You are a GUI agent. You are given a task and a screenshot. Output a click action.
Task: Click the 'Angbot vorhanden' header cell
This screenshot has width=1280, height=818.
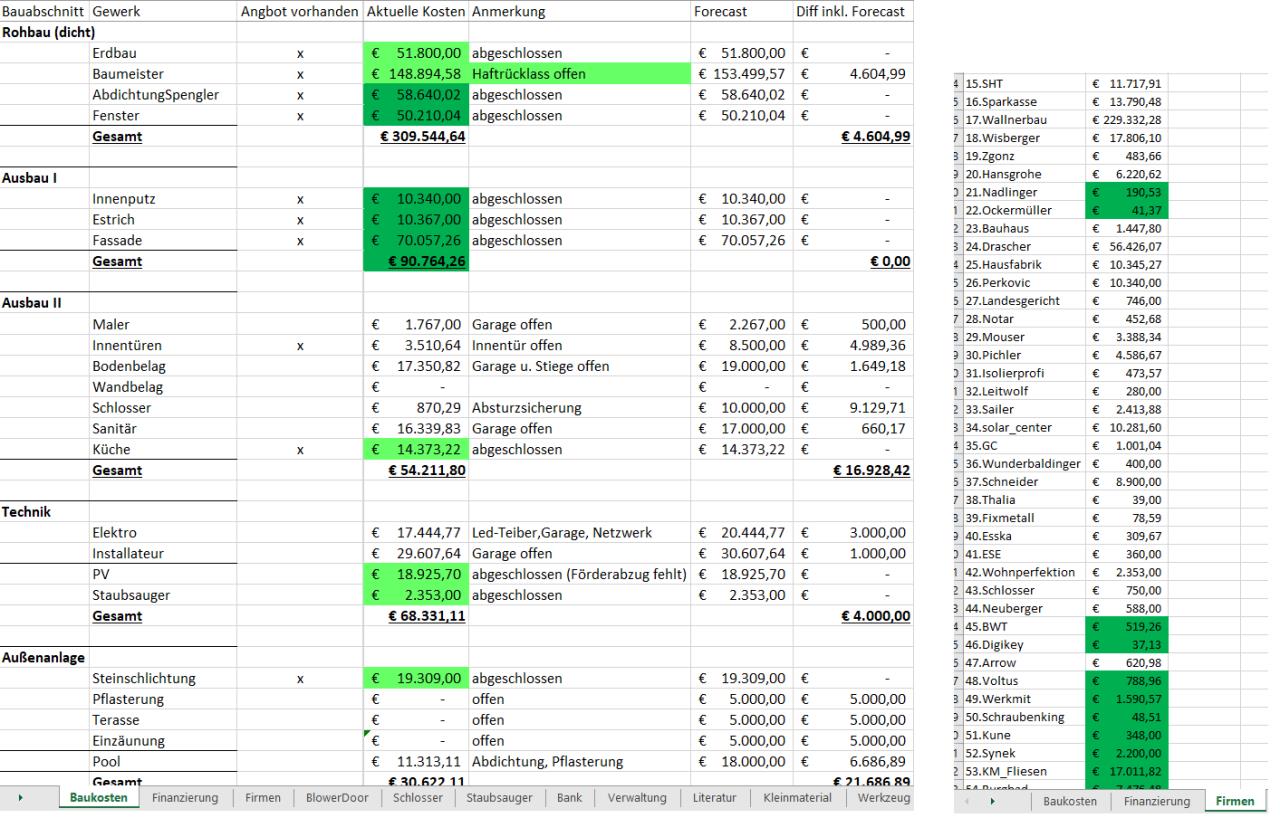coord(300,11)
